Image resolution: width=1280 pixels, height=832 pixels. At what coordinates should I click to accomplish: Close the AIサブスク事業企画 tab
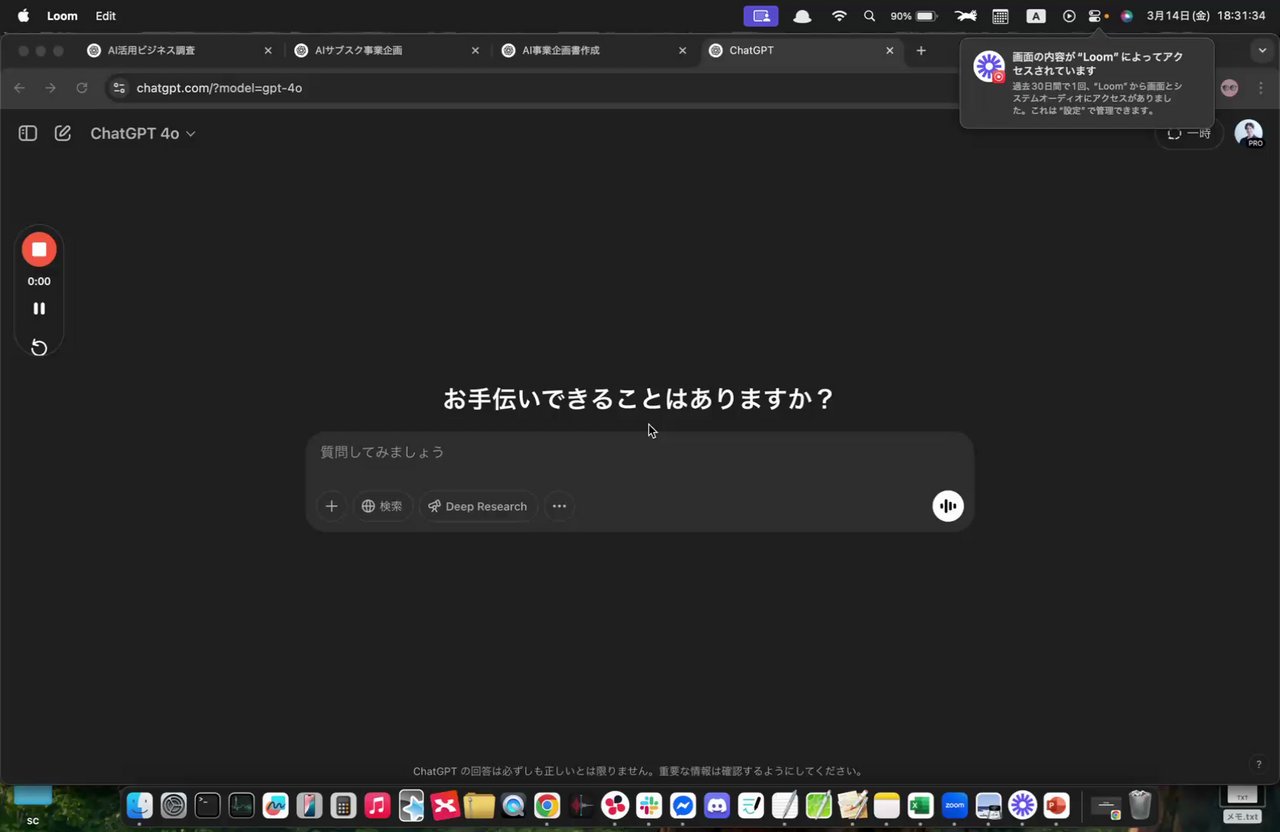tap(475, 50)
